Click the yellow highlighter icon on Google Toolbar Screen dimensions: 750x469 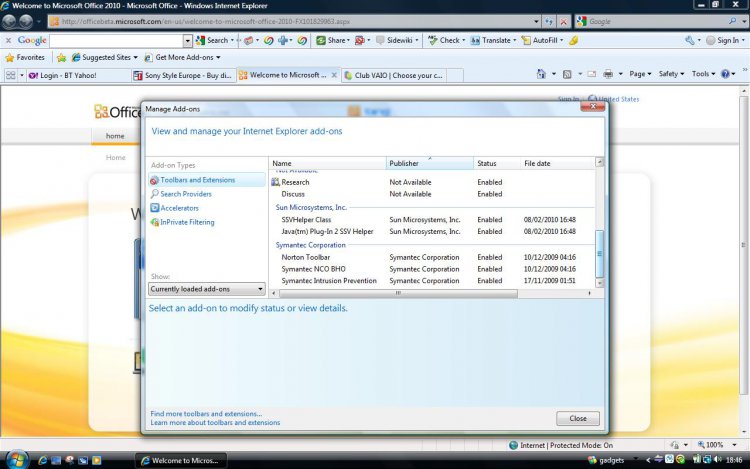tap(574, 41)
